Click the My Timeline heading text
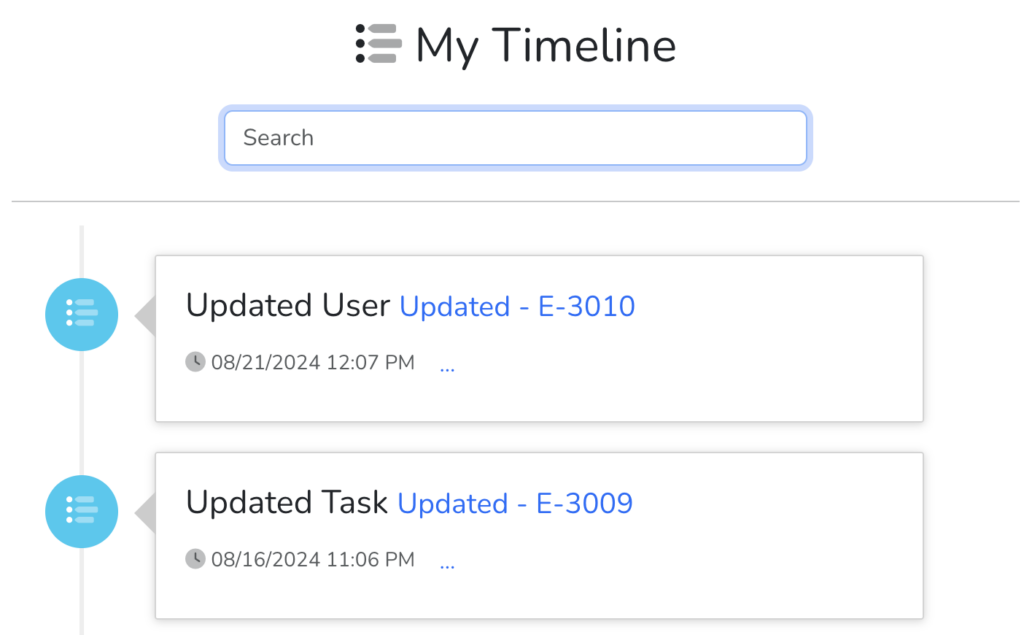The width and height of the screenshot is (1024, 635). (545, 46)
